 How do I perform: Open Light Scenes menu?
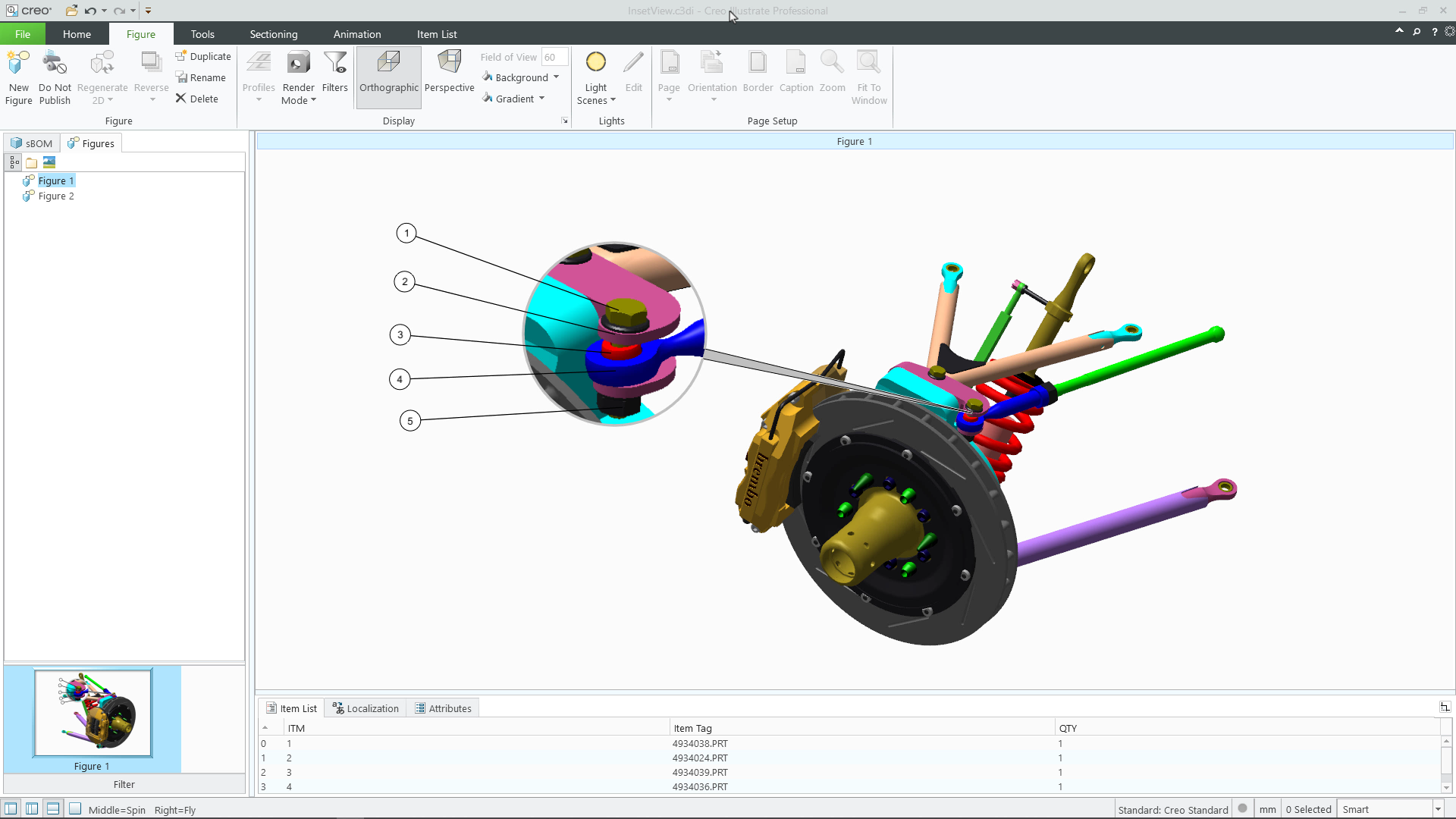coord(596,77)
